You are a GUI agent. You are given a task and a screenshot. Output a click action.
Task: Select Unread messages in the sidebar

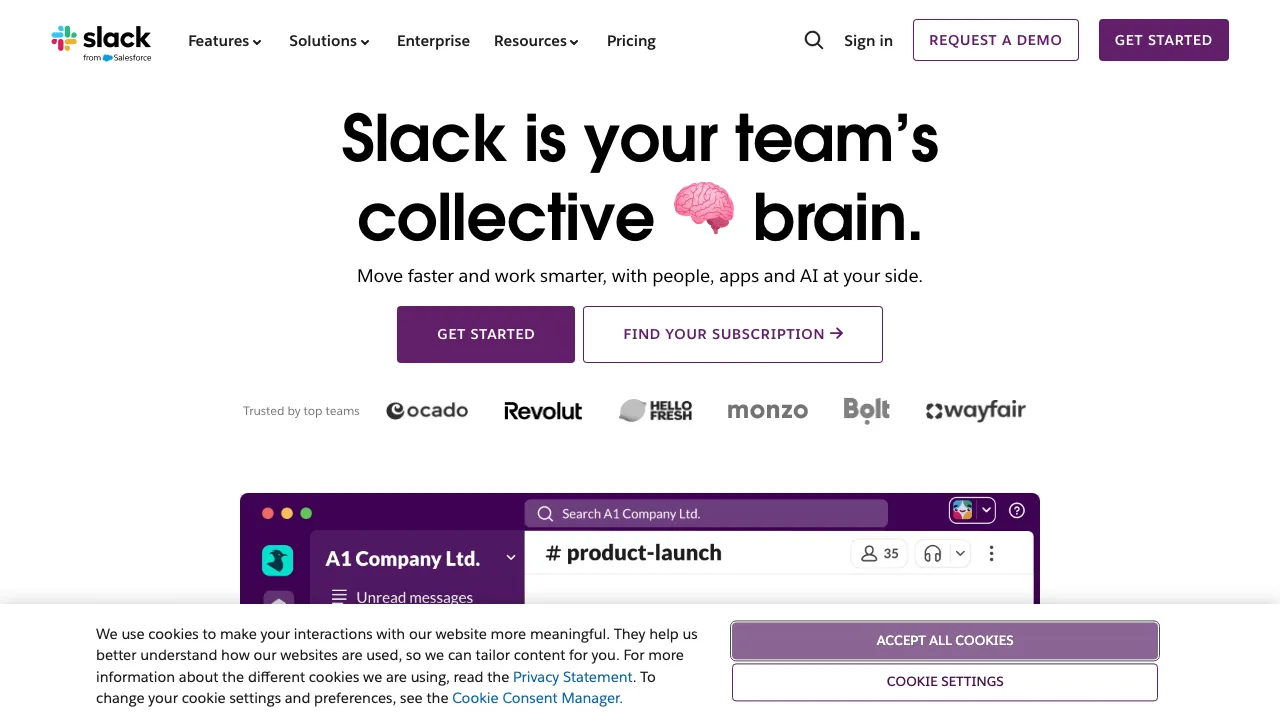(413, 597)
